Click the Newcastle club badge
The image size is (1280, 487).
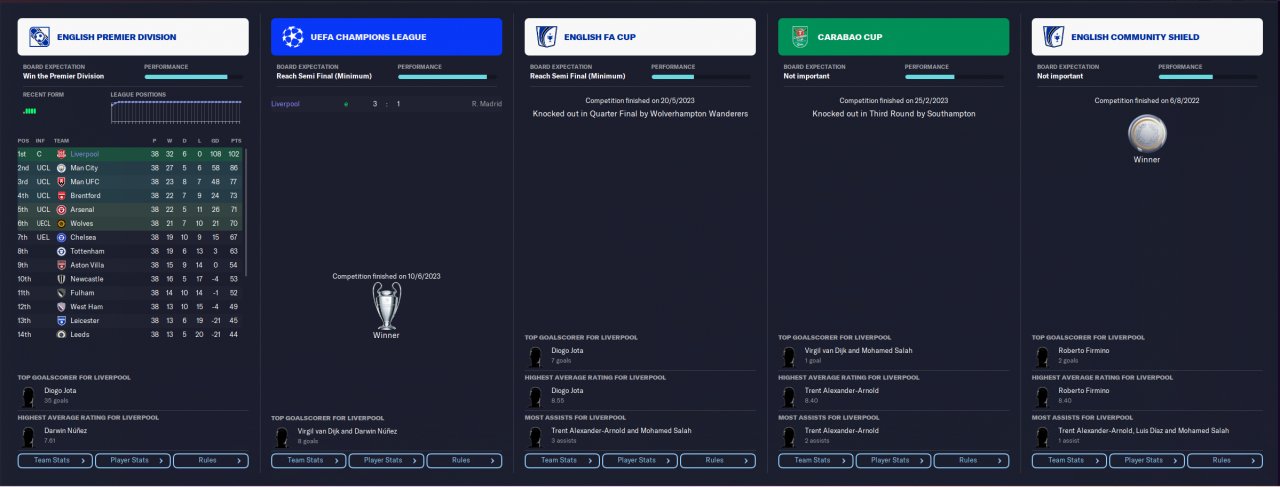click(61, 279)
